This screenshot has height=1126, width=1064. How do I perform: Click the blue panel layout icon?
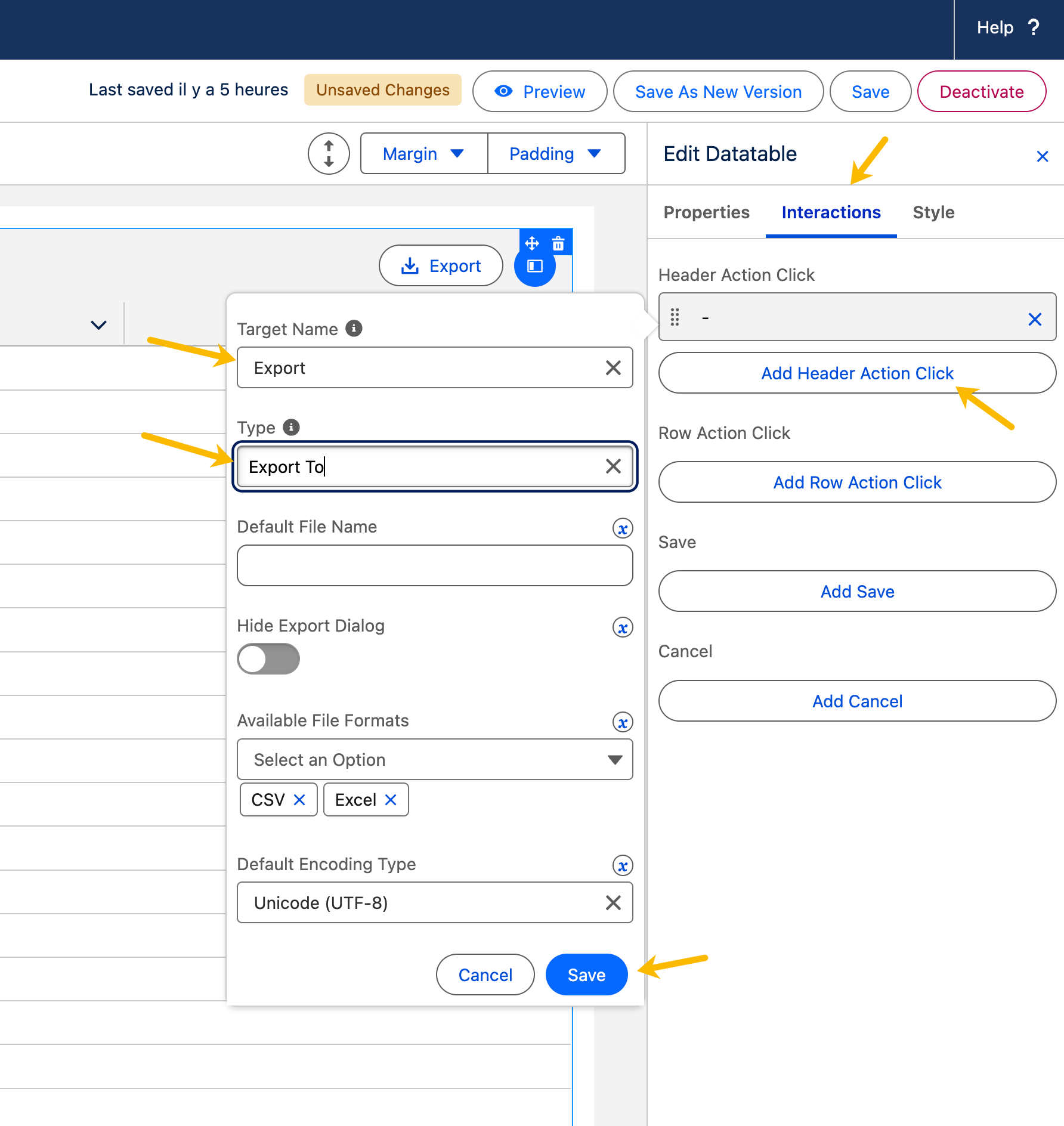[535, 266]
